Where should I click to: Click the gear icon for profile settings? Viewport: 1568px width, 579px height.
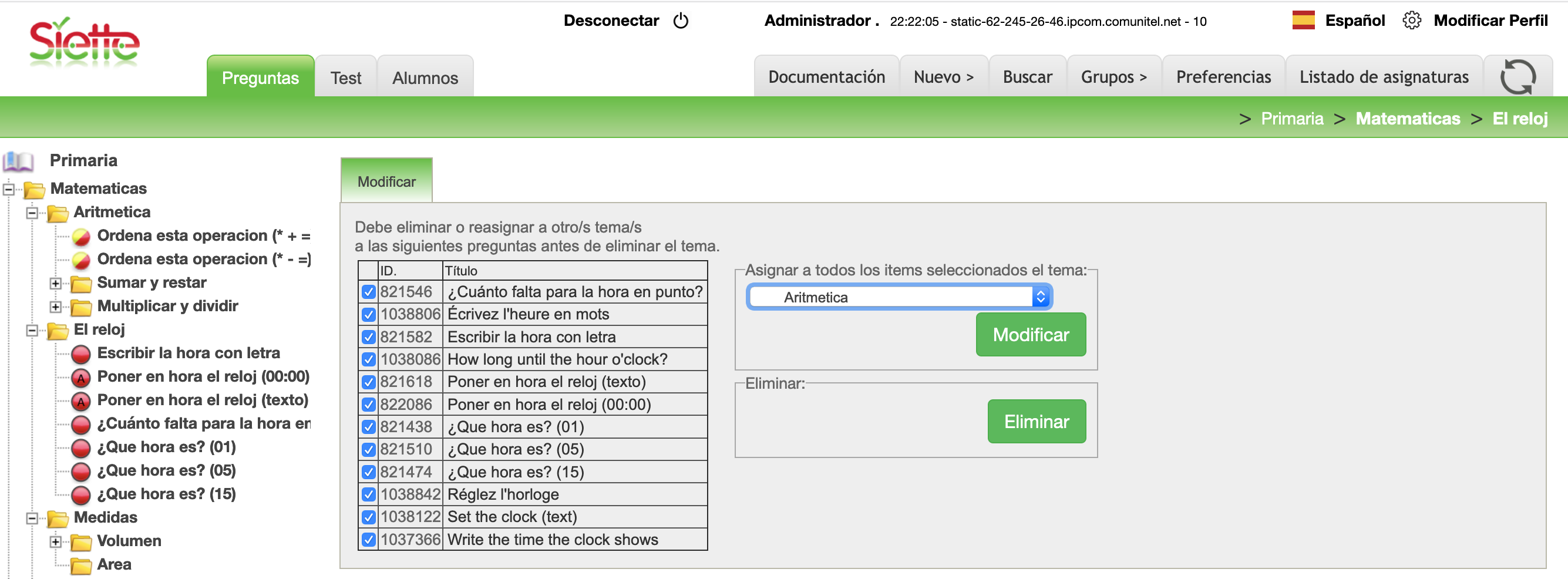tap(1411, 21)
